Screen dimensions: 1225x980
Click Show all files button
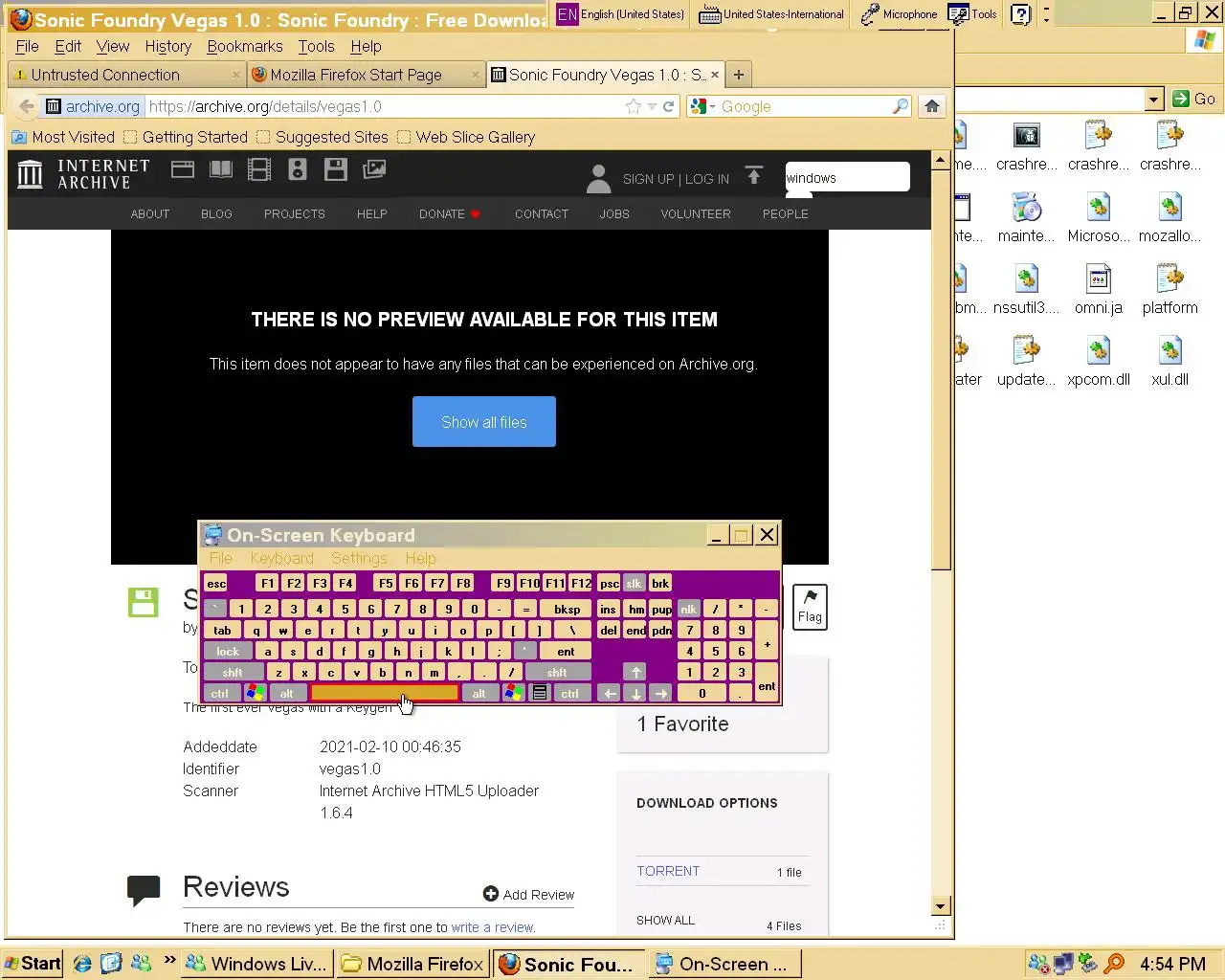[x=484, y=422]
